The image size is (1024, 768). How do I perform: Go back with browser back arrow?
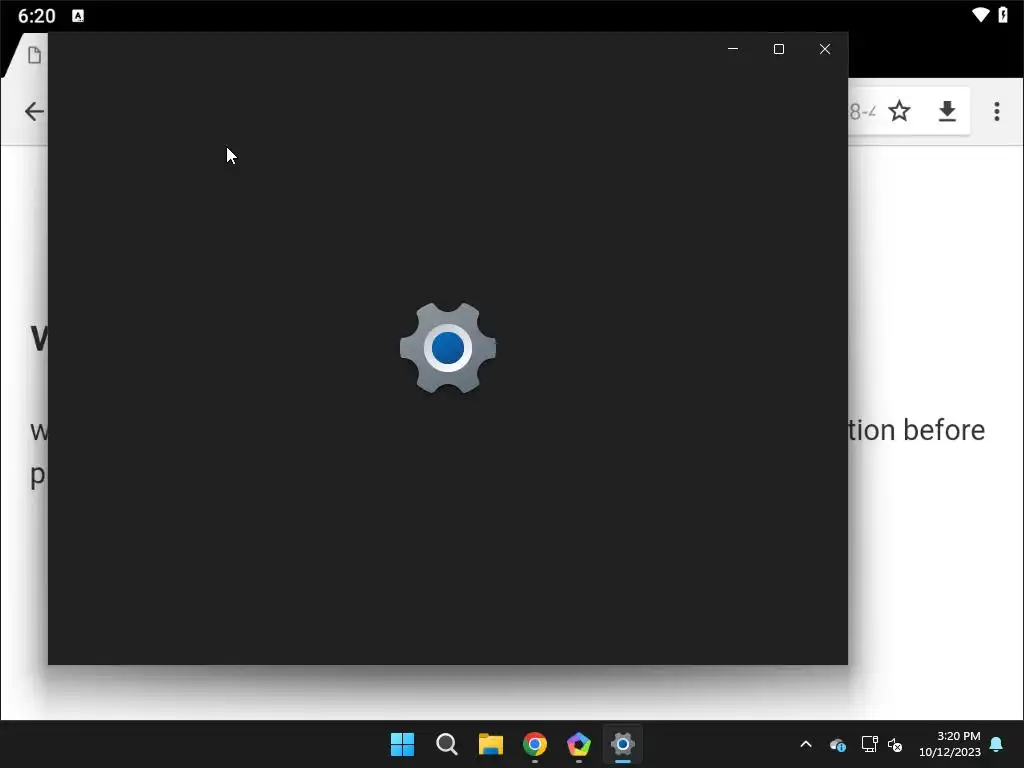tap(34, 111)
